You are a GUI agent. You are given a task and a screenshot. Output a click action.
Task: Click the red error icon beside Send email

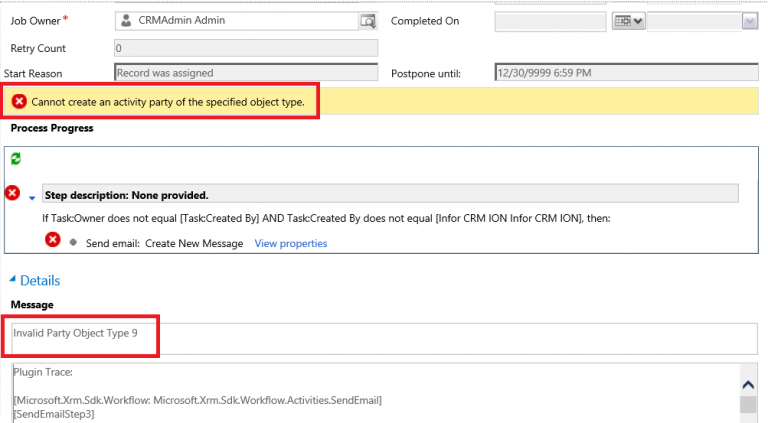[x=53, y=240]
